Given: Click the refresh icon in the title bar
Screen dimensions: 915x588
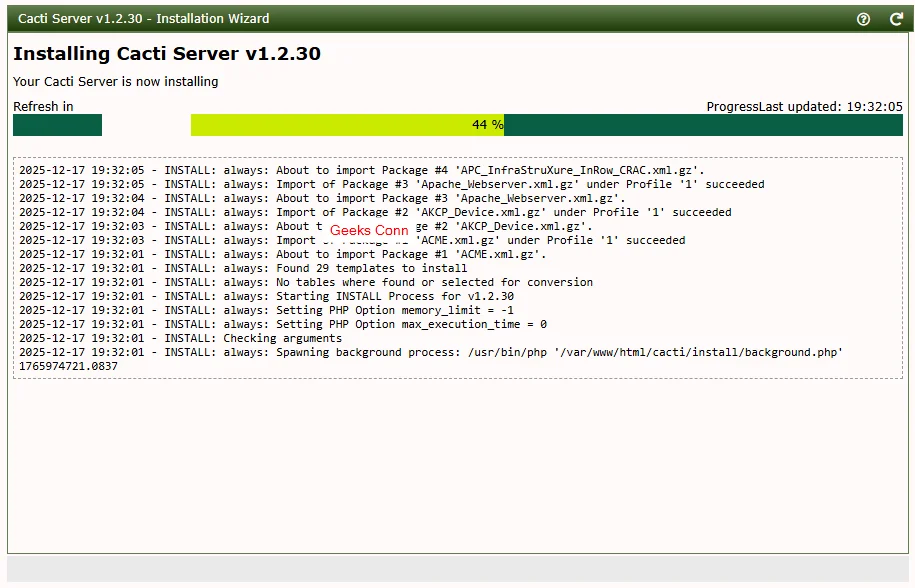Looking at the screenshot, I should (896, 19).
